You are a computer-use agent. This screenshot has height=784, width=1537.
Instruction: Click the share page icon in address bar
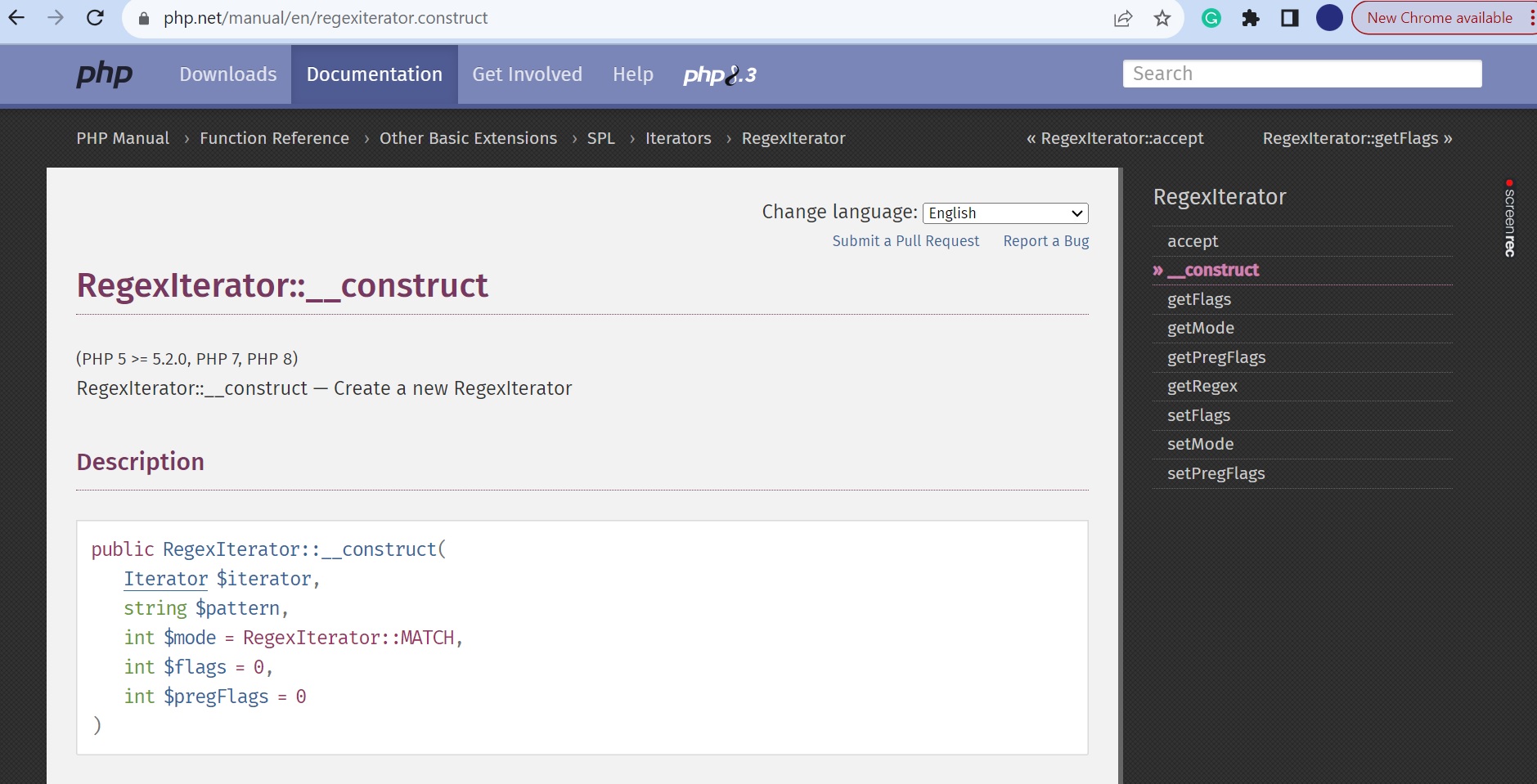click(x=1123, y=18)
